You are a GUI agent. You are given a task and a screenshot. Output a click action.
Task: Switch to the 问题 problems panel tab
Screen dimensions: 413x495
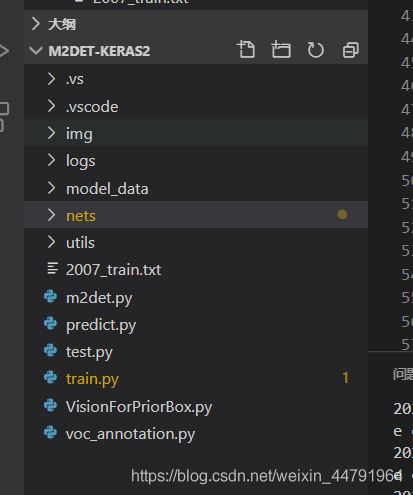(x=403, y=374)
